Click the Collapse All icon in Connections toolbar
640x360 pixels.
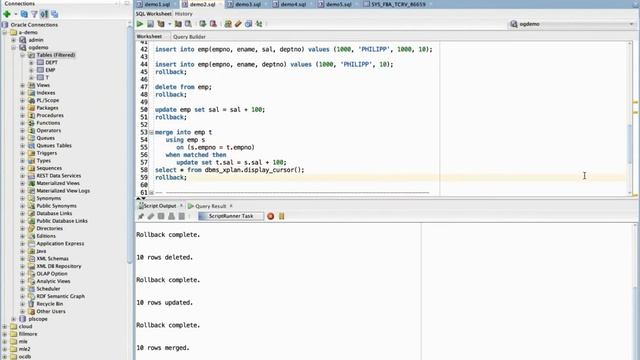pyautogui.click(x=54, y=14)
